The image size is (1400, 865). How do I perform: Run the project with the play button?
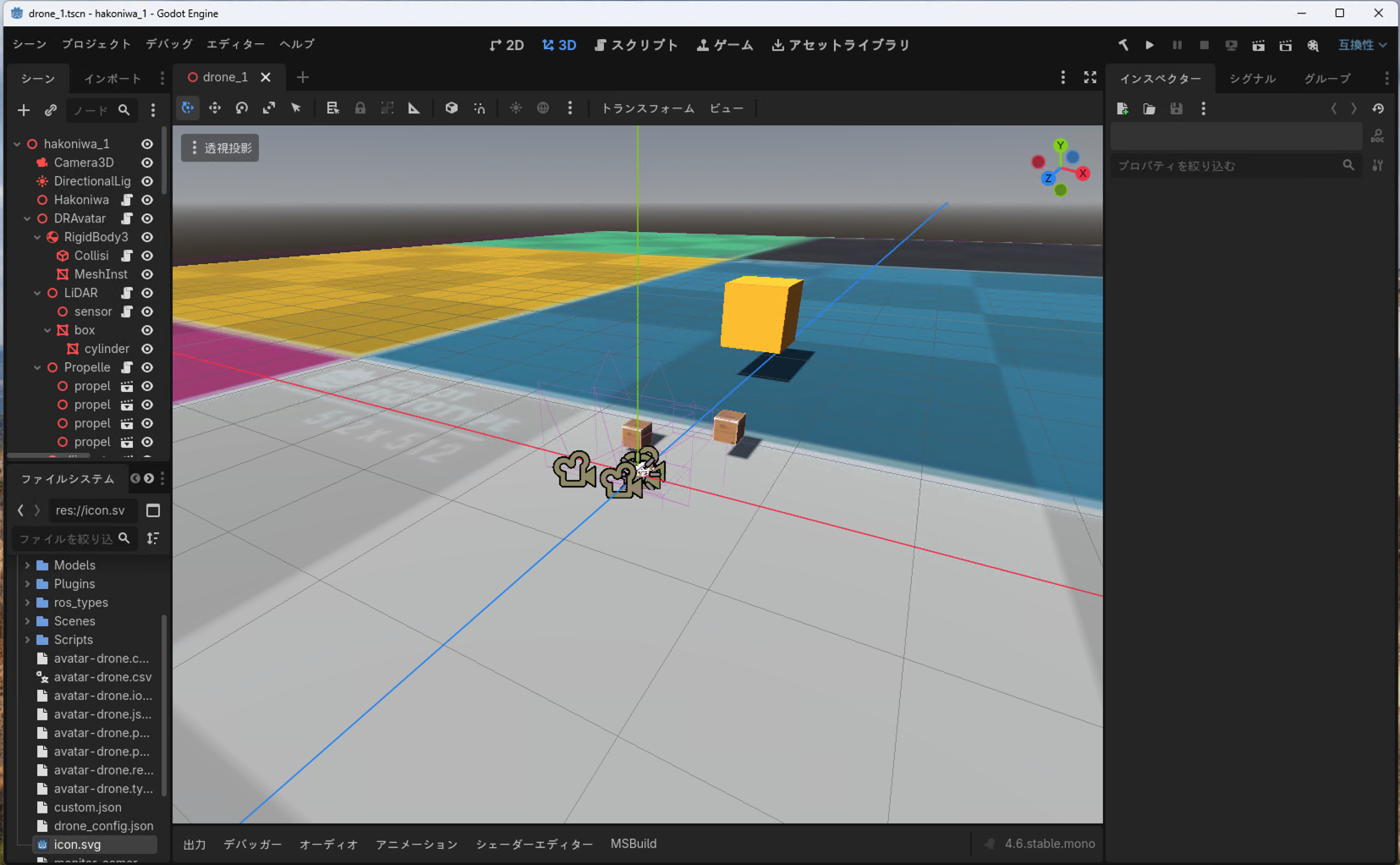[x=1149, y=45]
